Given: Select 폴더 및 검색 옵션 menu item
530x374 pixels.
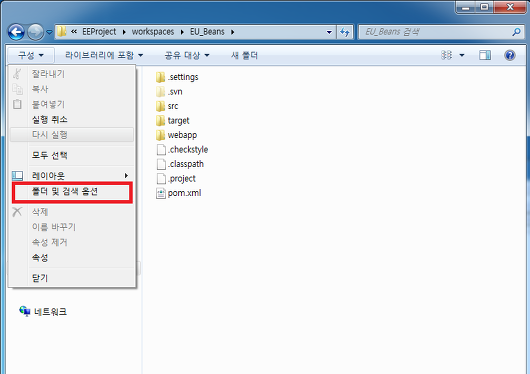Looking at the screenshot, I should pyautogui.click(x=72, y=192).
